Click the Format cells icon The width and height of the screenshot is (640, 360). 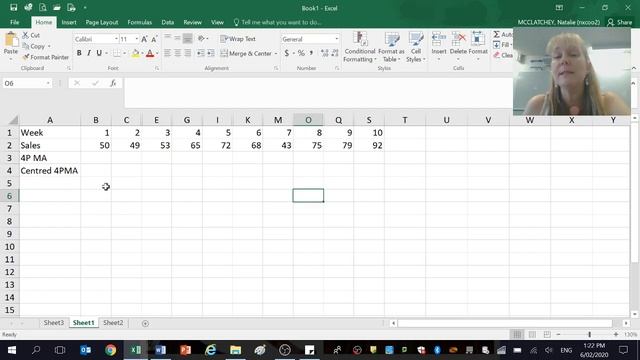click(x=478, y=39)
